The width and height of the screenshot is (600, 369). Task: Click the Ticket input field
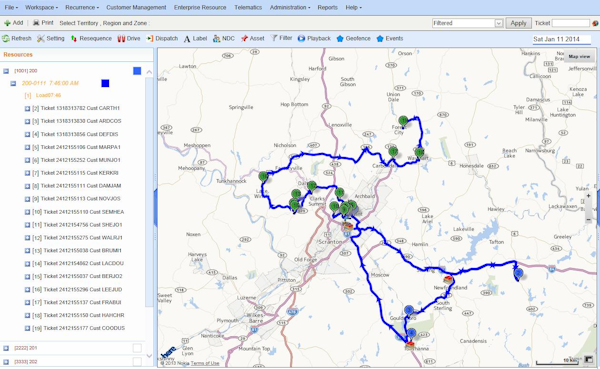pos(571,23)
